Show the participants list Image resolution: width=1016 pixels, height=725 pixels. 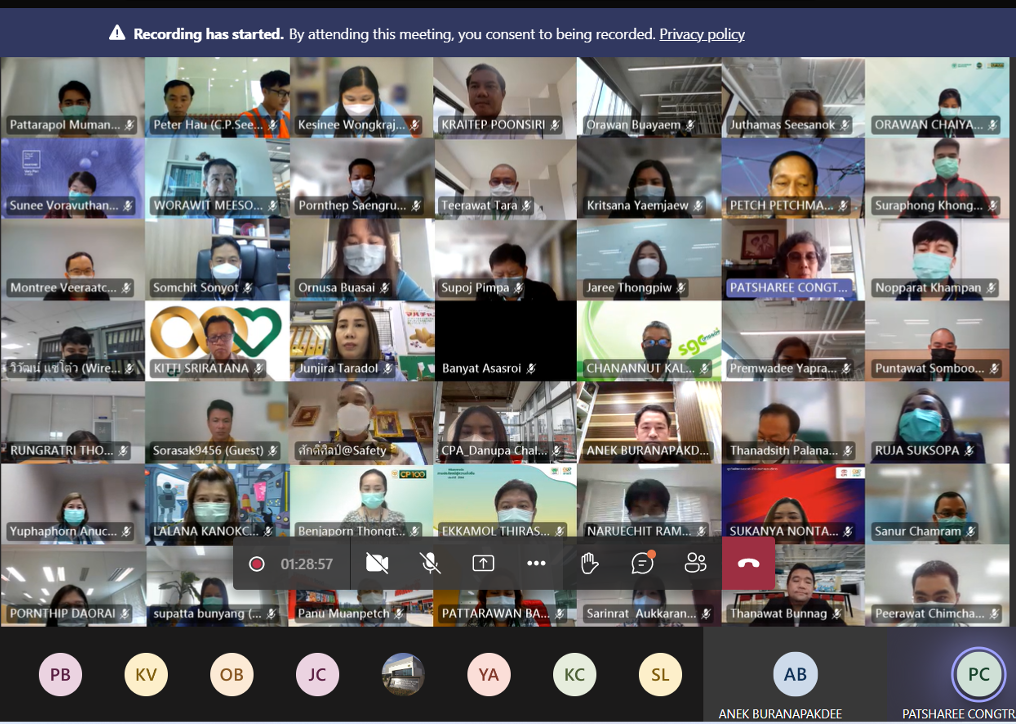tap(695, 564)
